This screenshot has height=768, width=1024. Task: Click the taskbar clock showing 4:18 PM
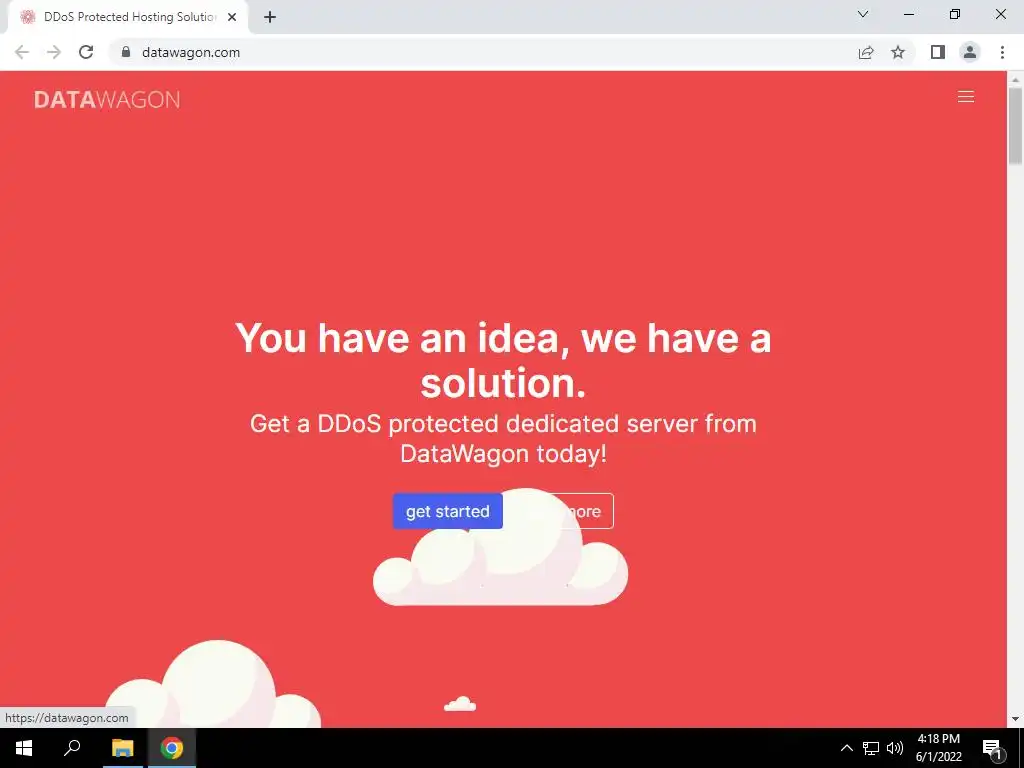pos(938,748)
